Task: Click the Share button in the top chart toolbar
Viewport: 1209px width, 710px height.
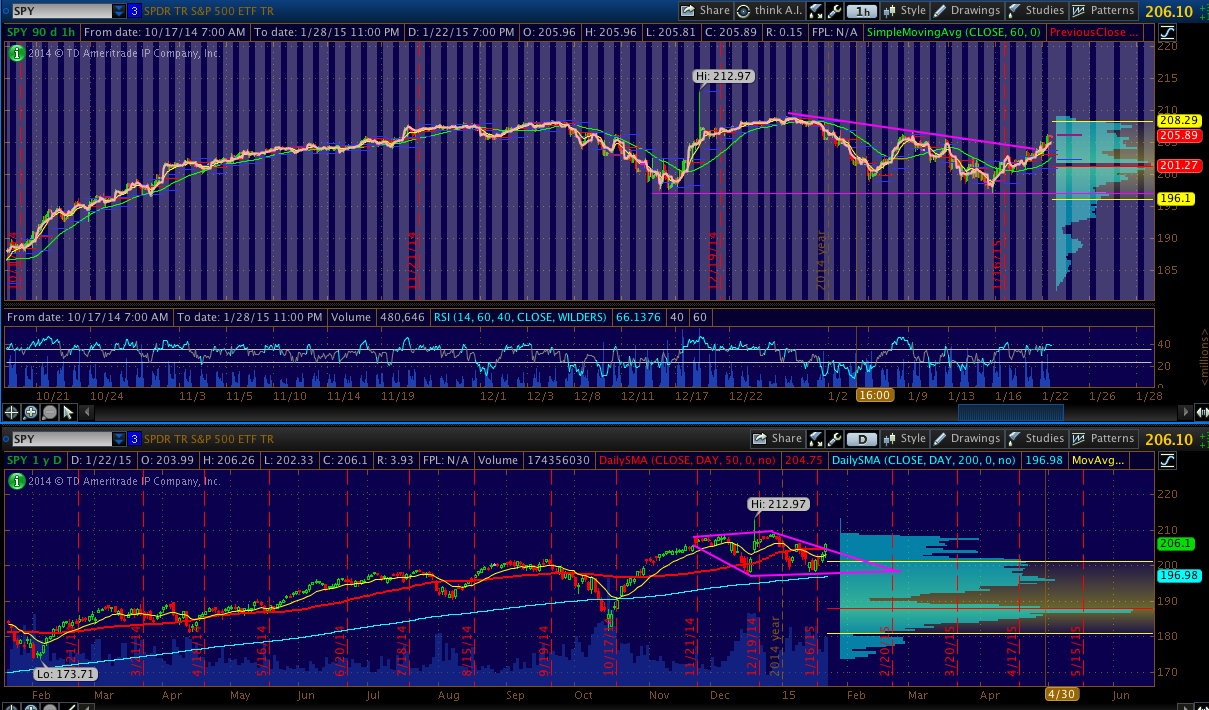Action: [x=705, y=11]
